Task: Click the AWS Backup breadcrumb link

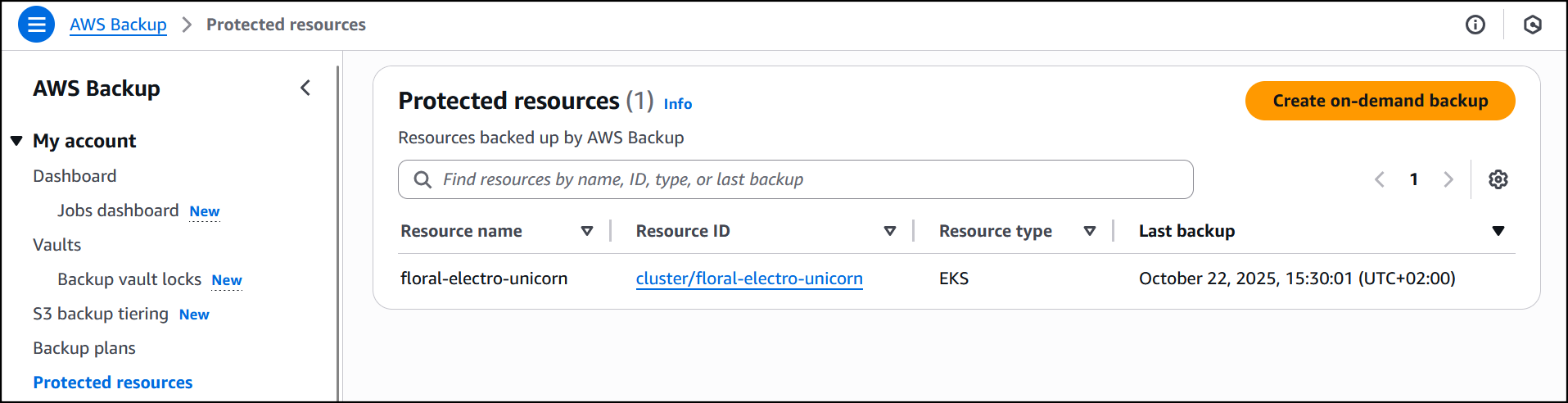Action: pos(118,25)
